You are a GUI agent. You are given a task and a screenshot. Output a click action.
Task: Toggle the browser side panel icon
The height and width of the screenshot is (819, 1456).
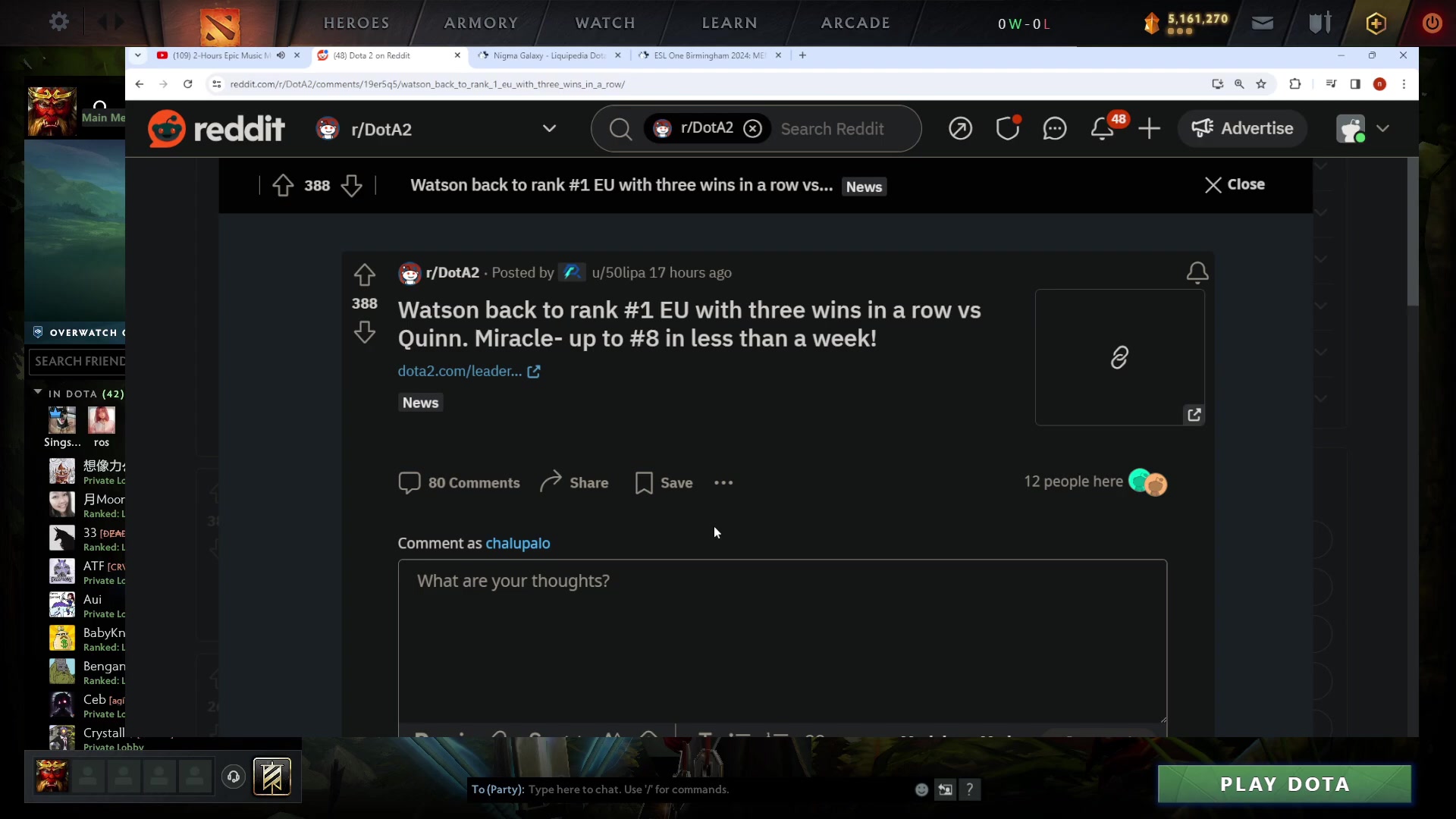coord(1355,84)
